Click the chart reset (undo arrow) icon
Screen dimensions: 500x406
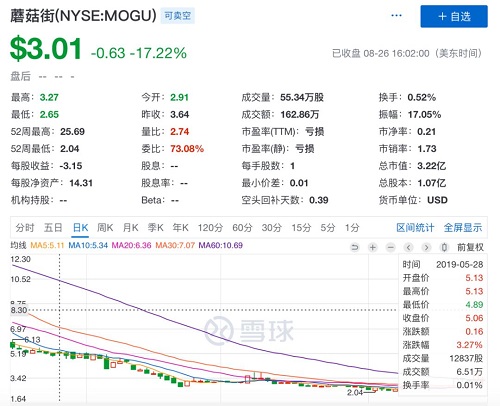(x=355, y=247)
